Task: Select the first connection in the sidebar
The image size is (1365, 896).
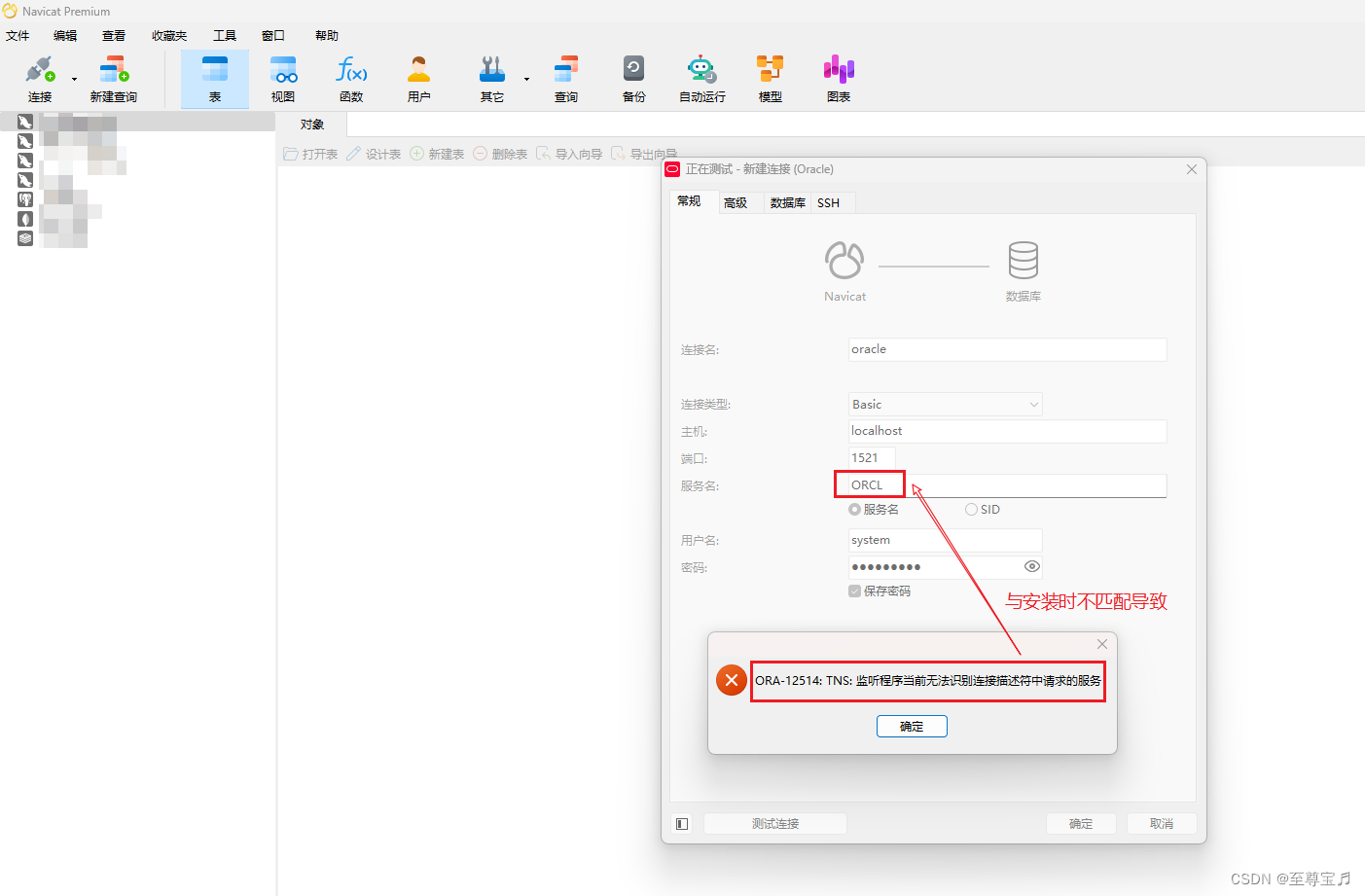Action: coord(137,122)
